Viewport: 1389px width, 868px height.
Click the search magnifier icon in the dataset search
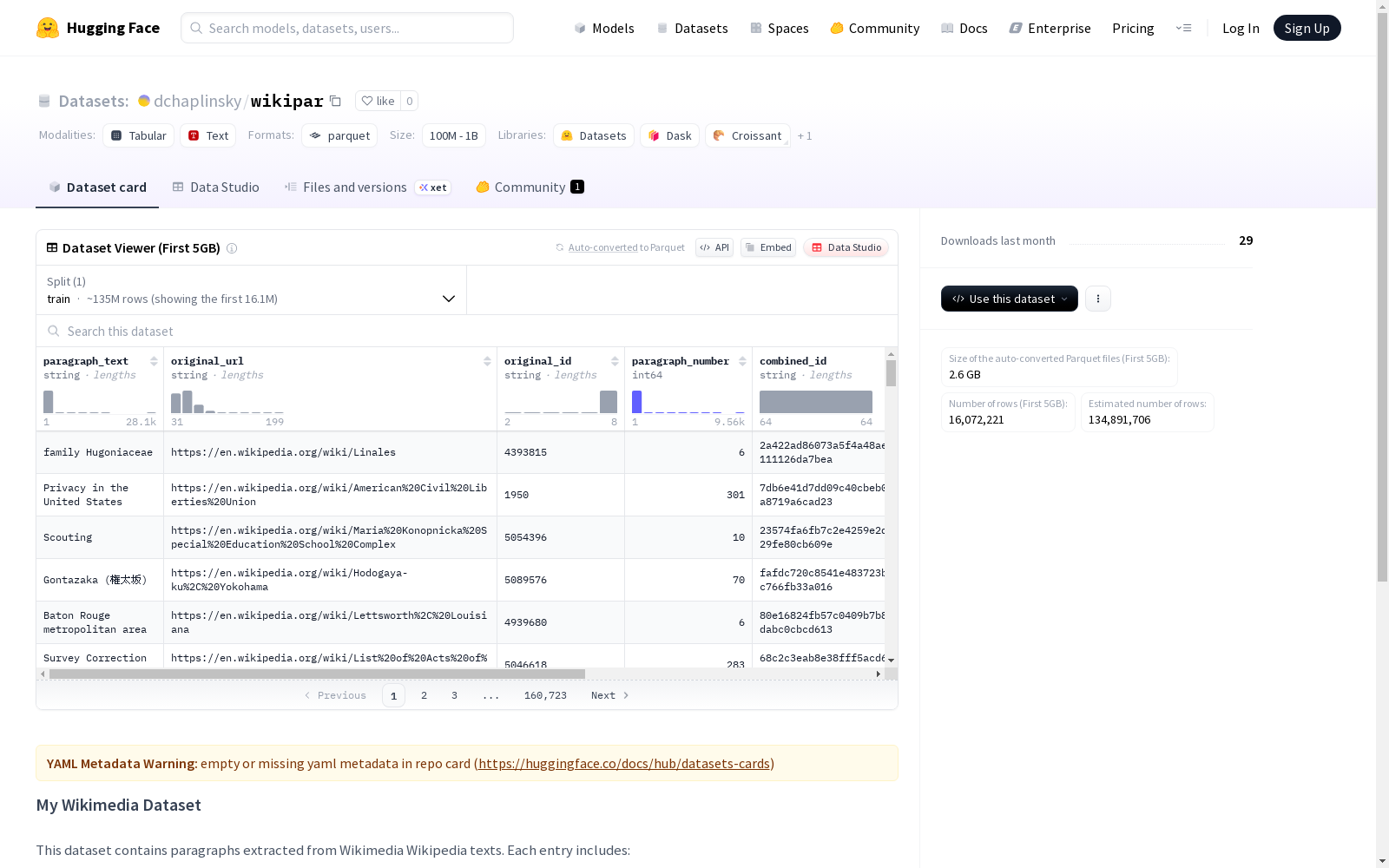coord(54,332)
